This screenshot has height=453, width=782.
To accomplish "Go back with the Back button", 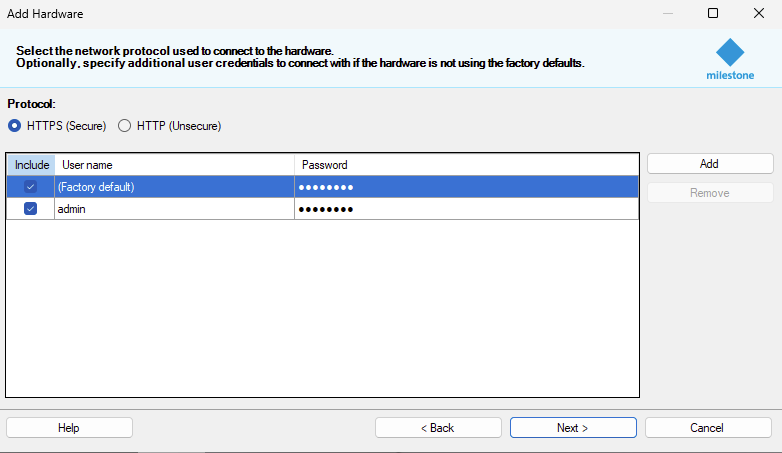I will pyautogui.click(x=438, y=428).
